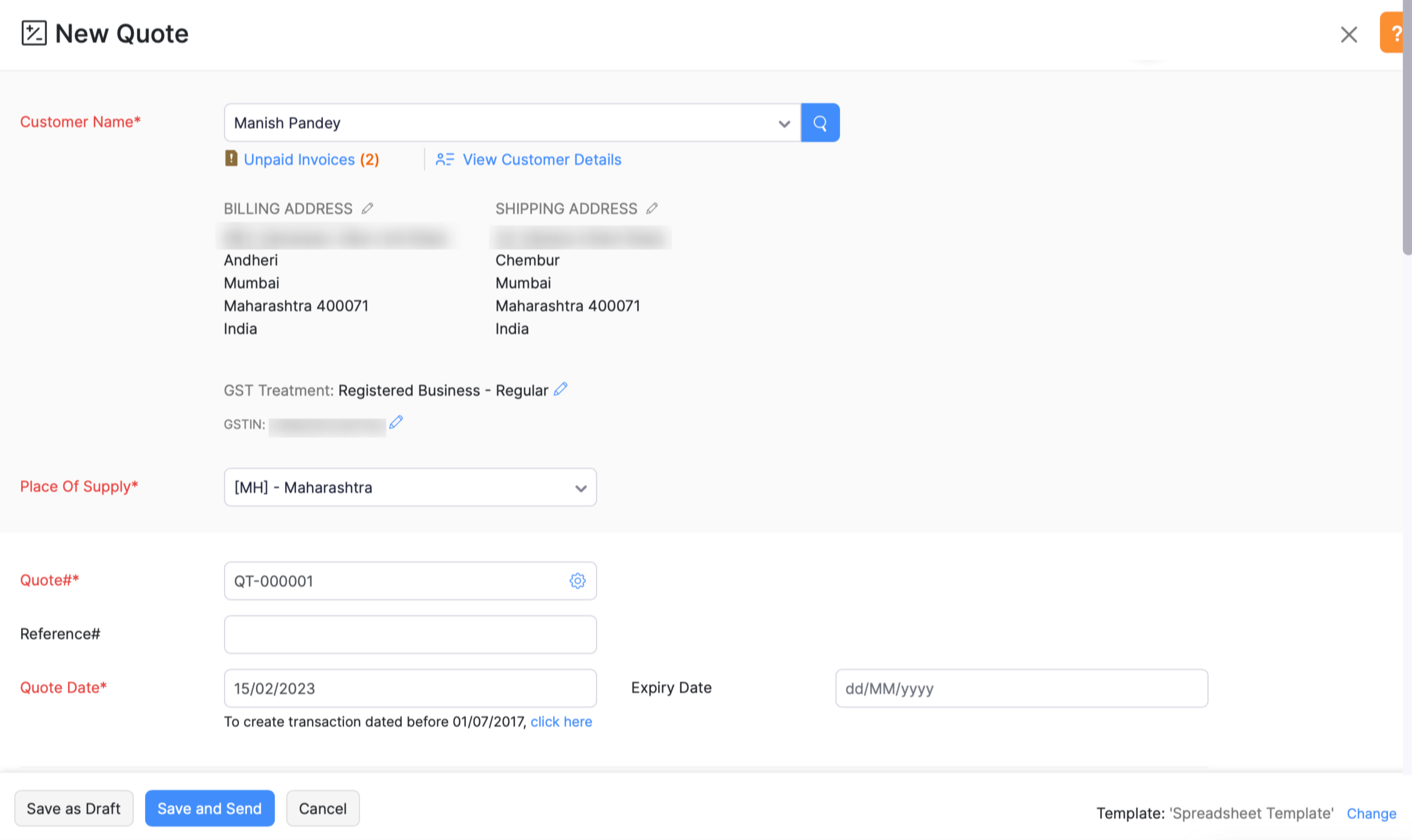Click the customer search magnifier button

pyautogui.click(x=819, y=123)
